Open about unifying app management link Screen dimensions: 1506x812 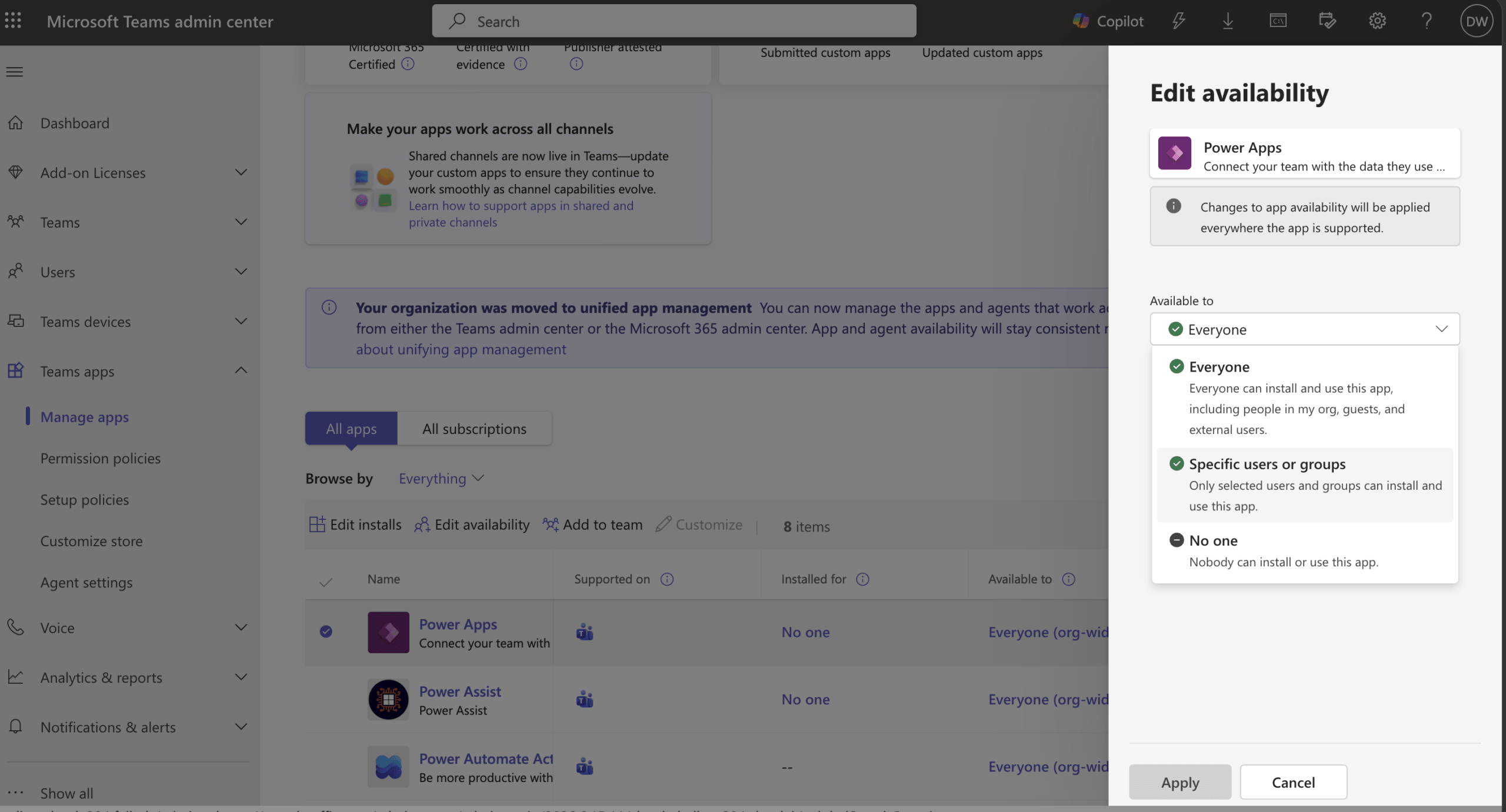[x=461, y=349]
